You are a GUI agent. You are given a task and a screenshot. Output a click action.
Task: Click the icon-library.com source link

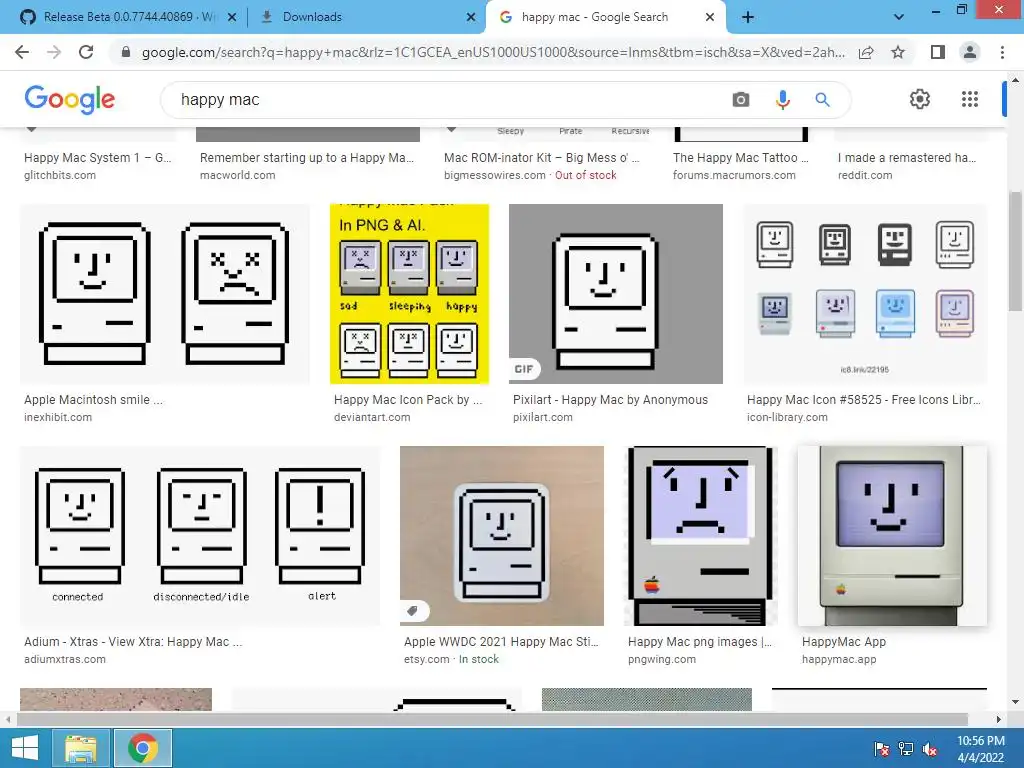pyautogui.click(x=787, y=417)
